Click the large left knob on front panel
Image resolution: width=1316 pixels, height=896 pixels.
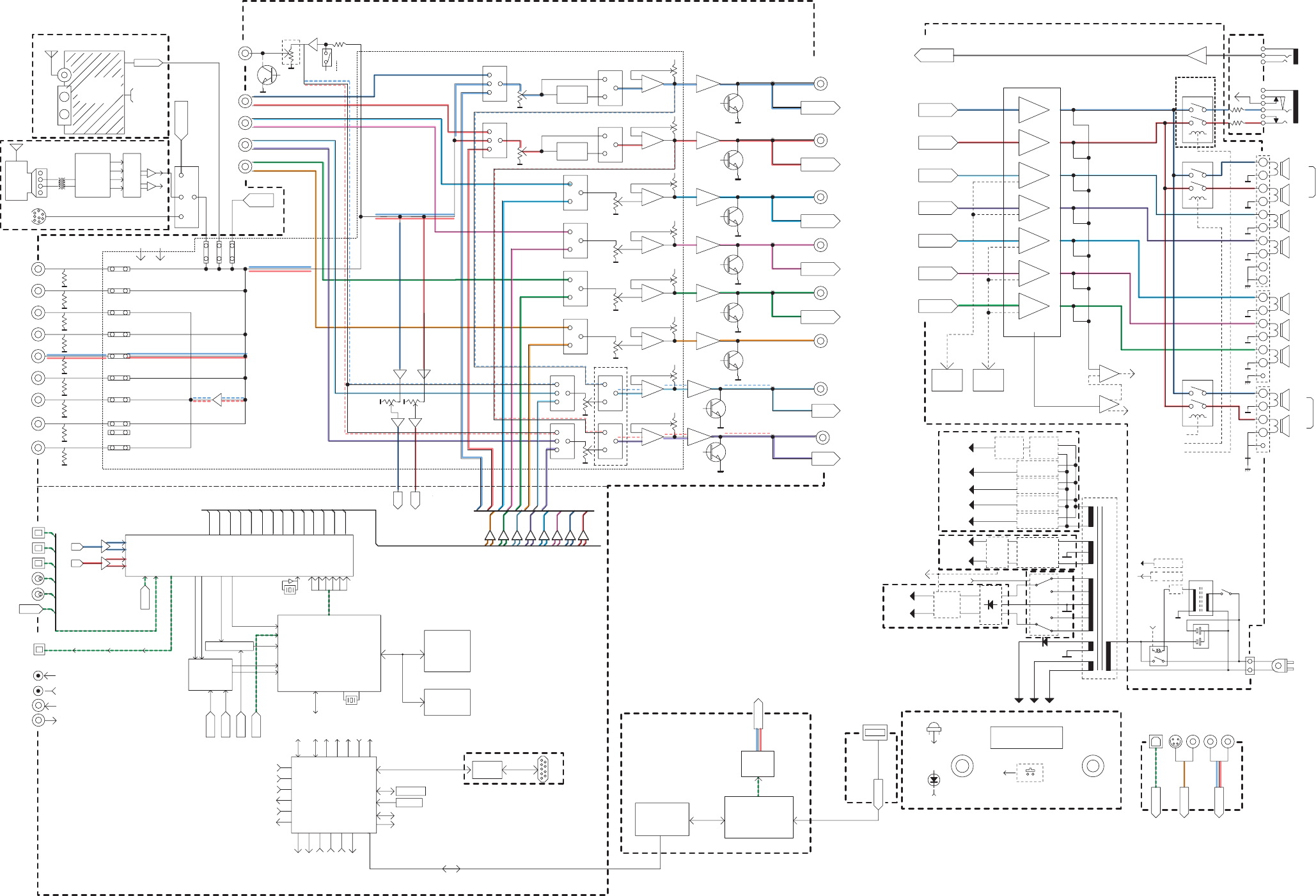pyautogui.click(x=962, y=766)
